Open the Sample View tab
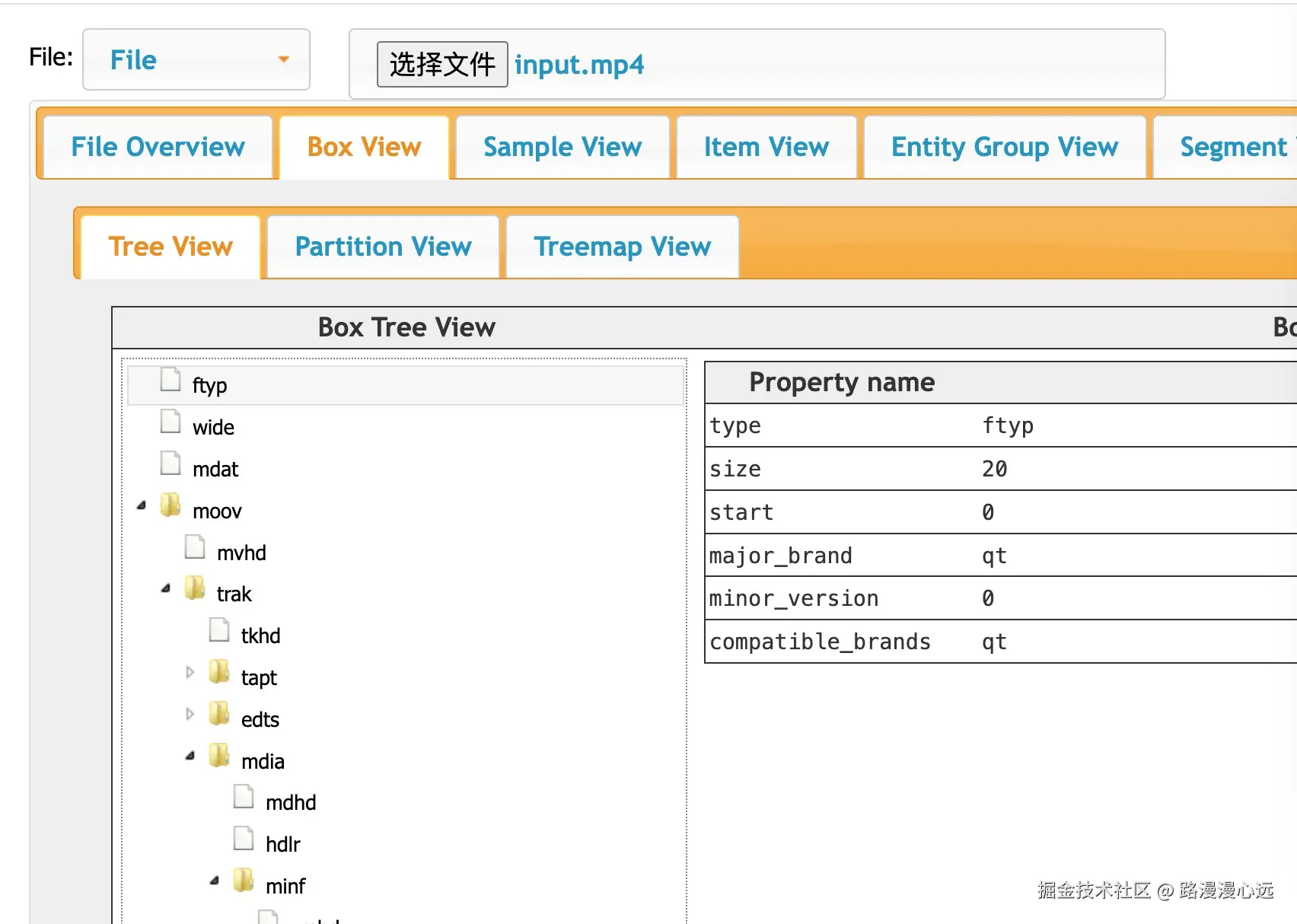The height and width of the screenshot is (924, 1297). pos(562,147)
